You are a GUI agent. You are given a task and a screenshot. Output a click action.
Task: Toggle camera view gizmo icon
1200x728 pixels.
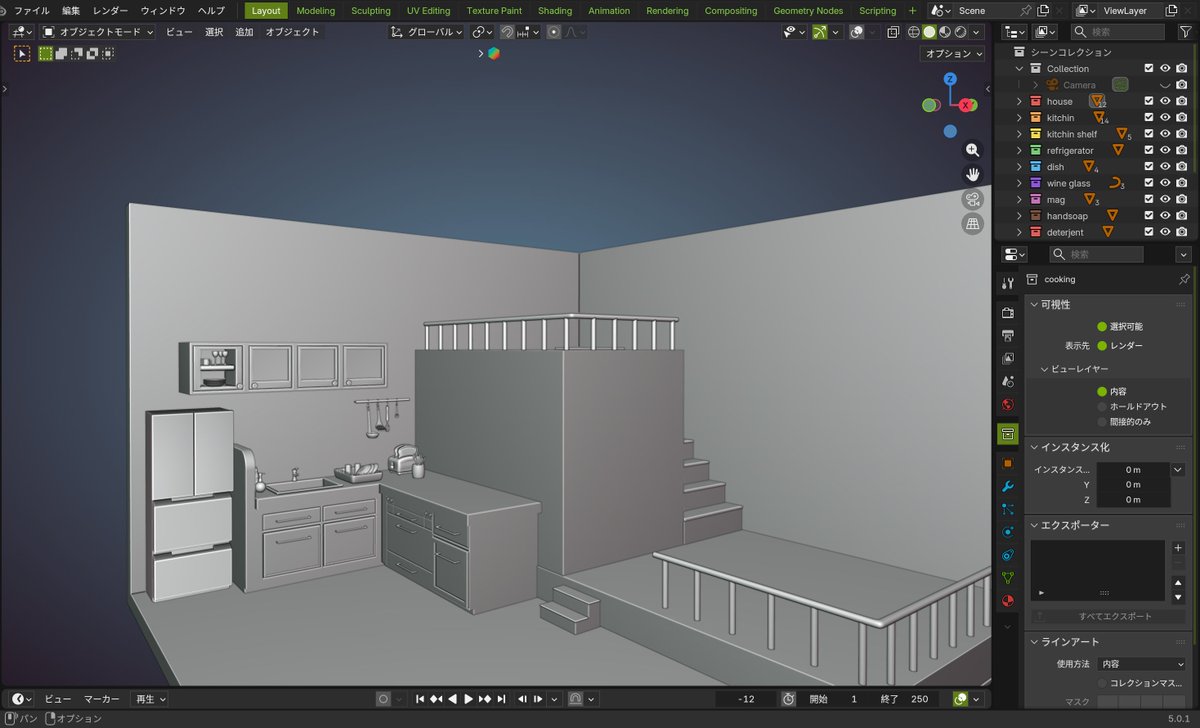pos(972,199)
